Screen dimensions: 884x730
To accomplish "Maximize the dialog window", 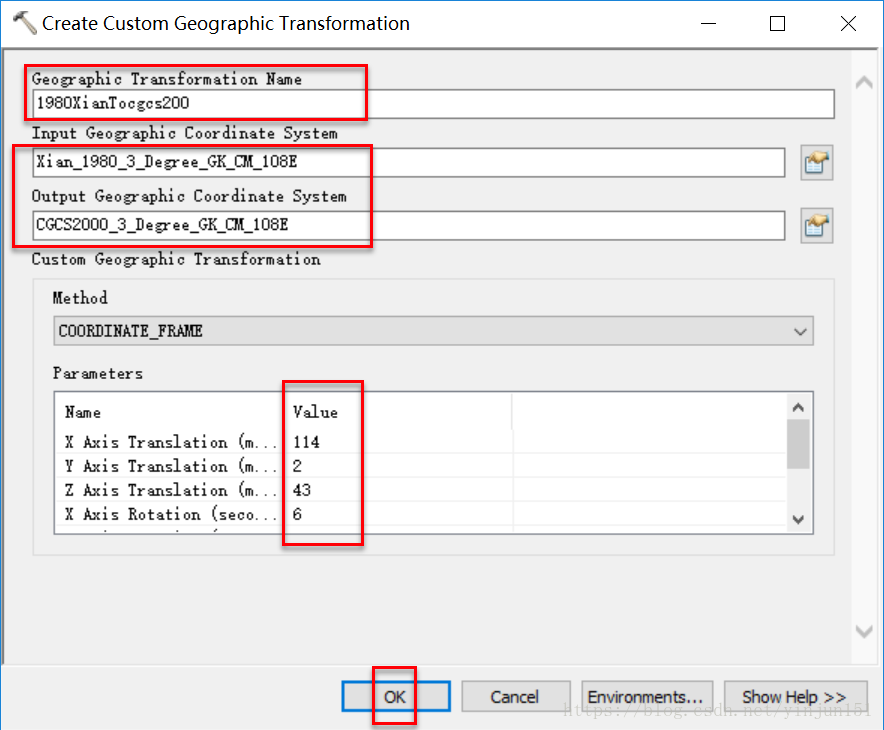I will tap(777, 24).
